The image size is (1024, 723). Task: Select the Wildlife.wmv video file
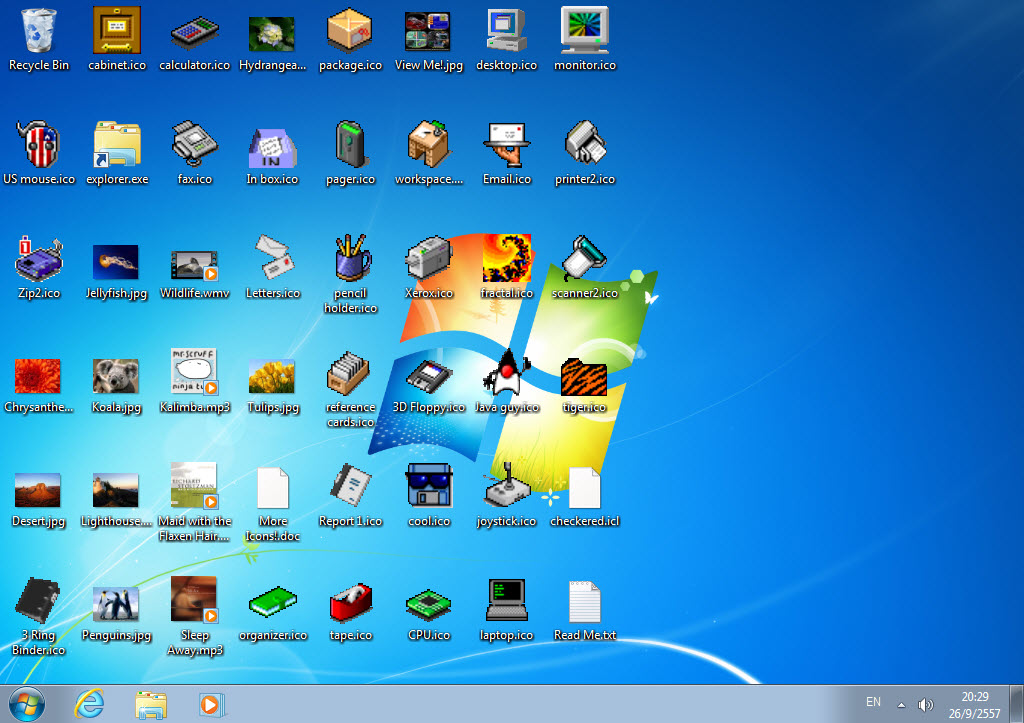coord(194,262)
